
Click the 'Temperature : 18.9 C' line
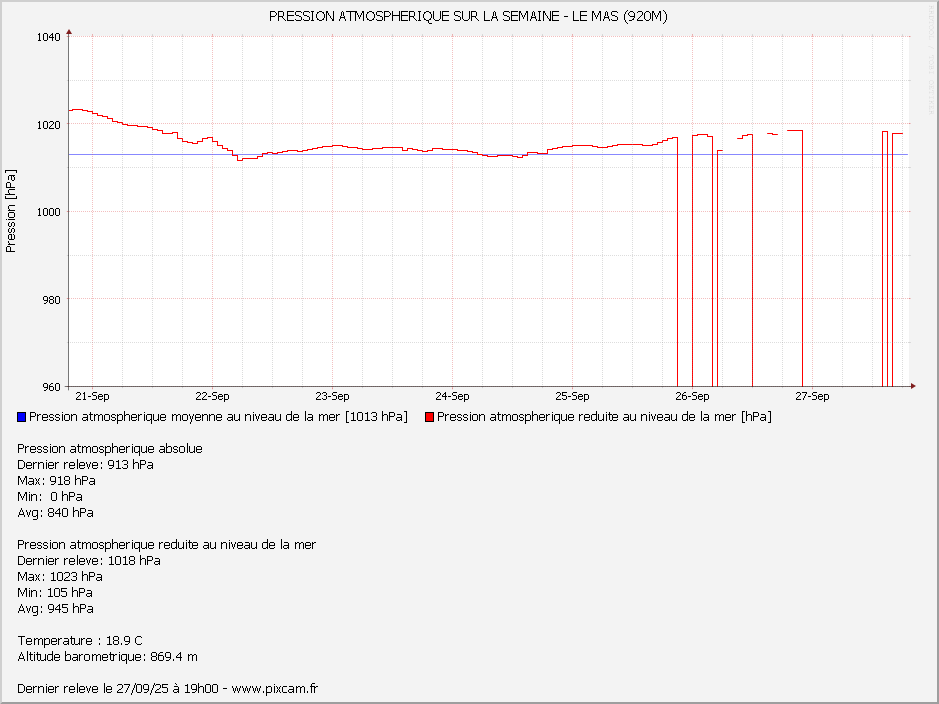coord(80,641)
